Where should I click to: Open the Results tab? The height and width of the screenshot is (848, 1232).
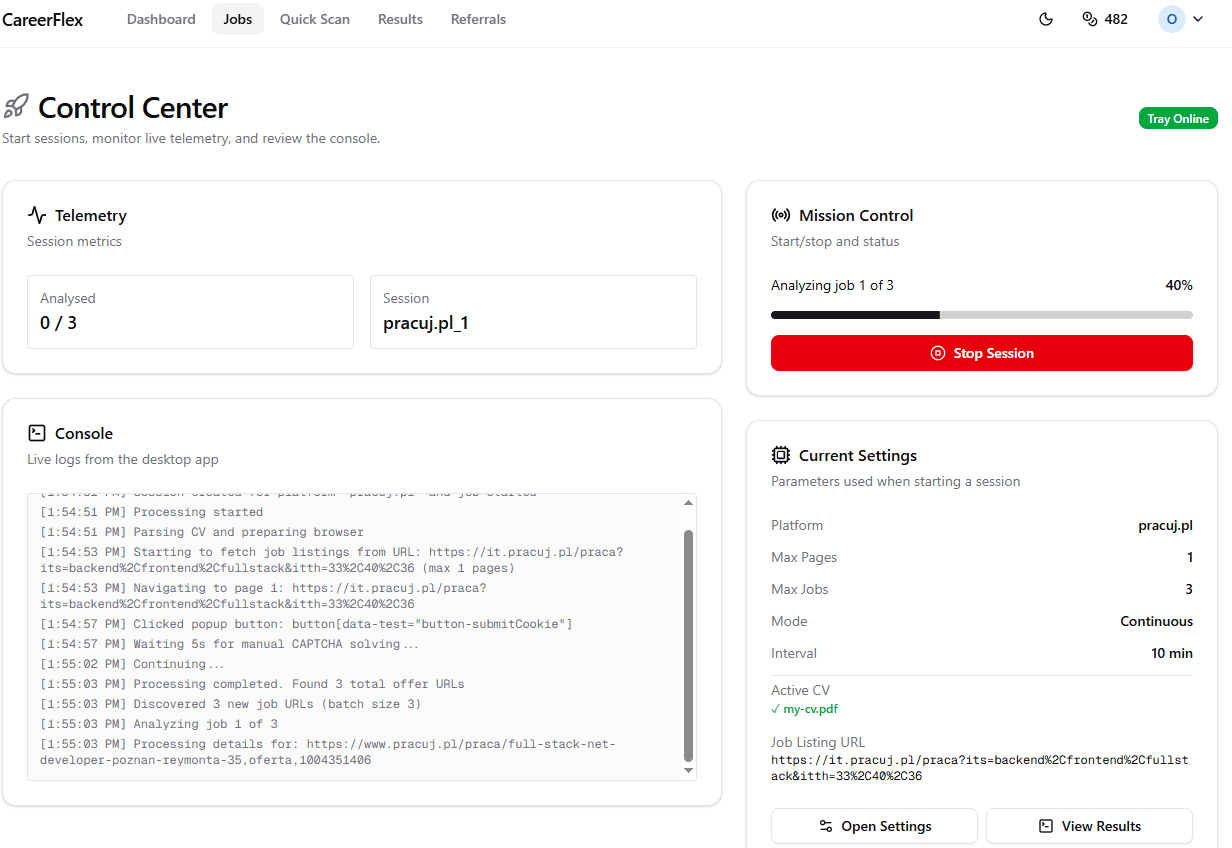coord(400,19)
